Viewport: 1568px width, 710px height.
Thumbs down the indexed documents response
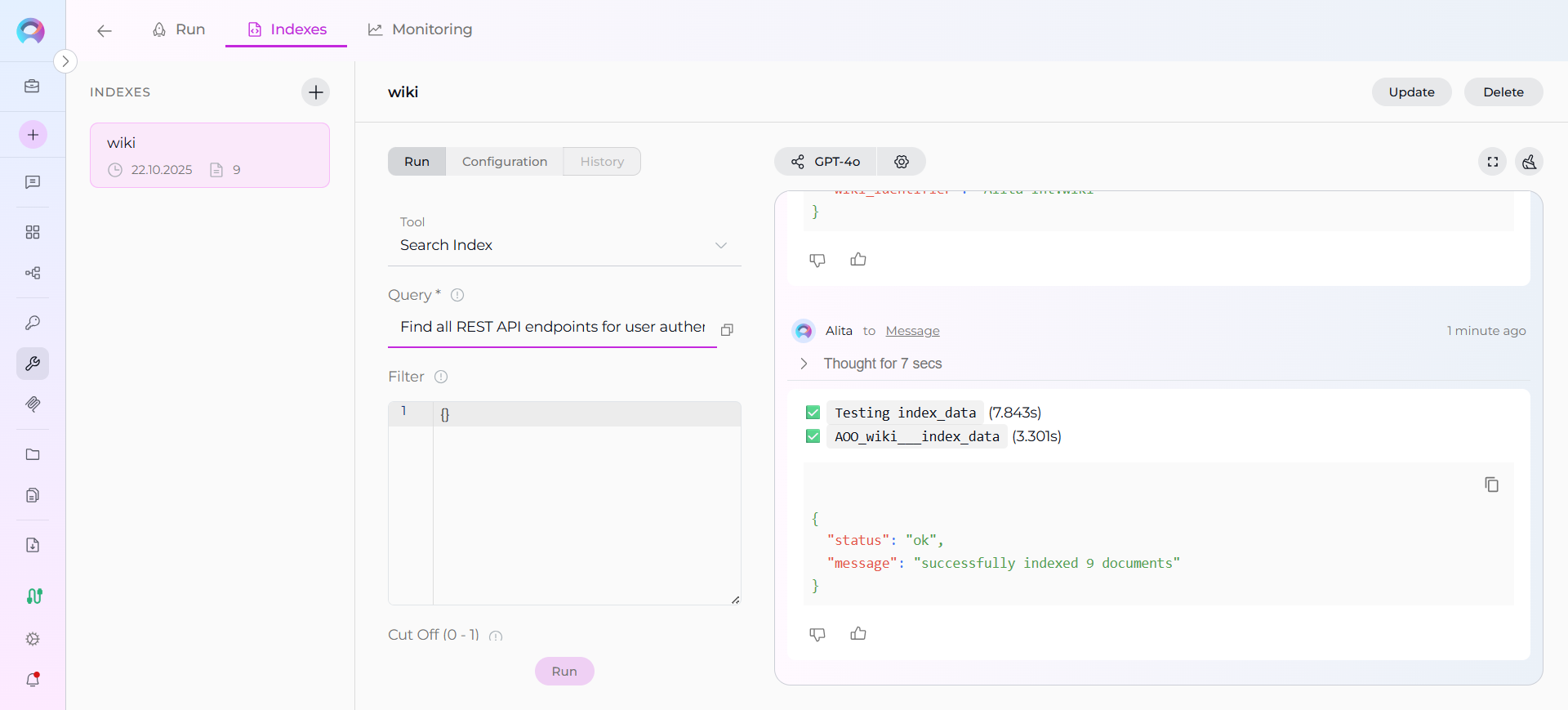tap(817, 634)
